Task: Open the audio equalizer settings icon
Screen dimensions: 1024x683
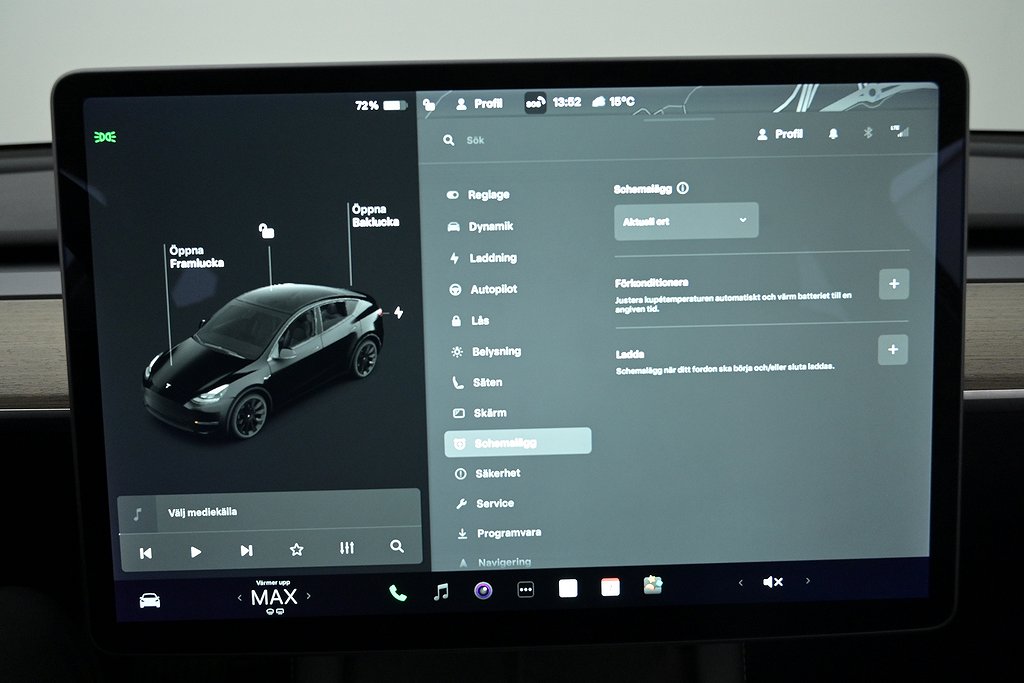Action: coord(347,548)
